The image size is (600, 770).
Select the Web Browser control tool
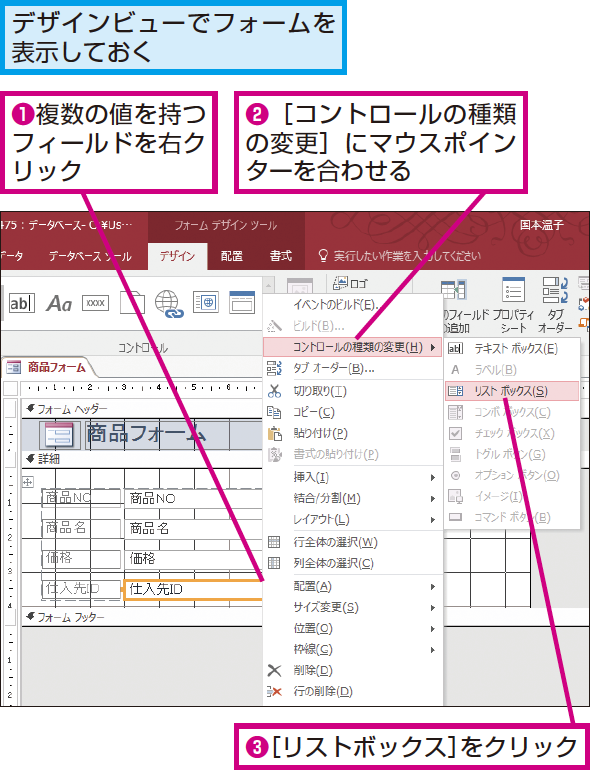206,302
